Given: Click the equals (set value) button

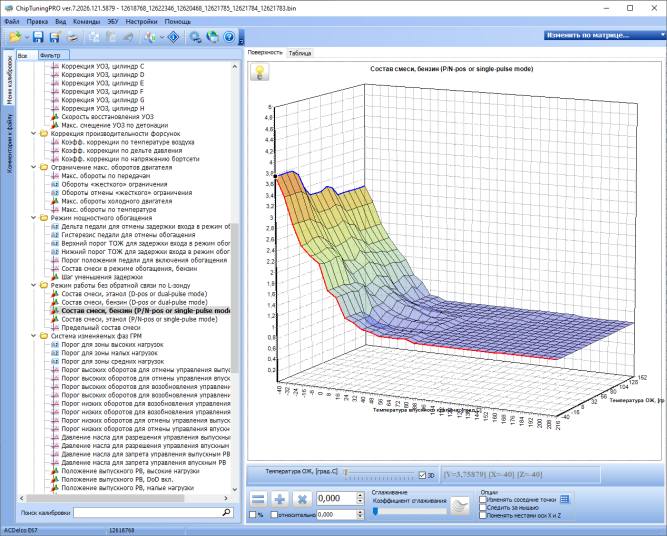Looking at the screenshot, I should (x=258, y=499).
